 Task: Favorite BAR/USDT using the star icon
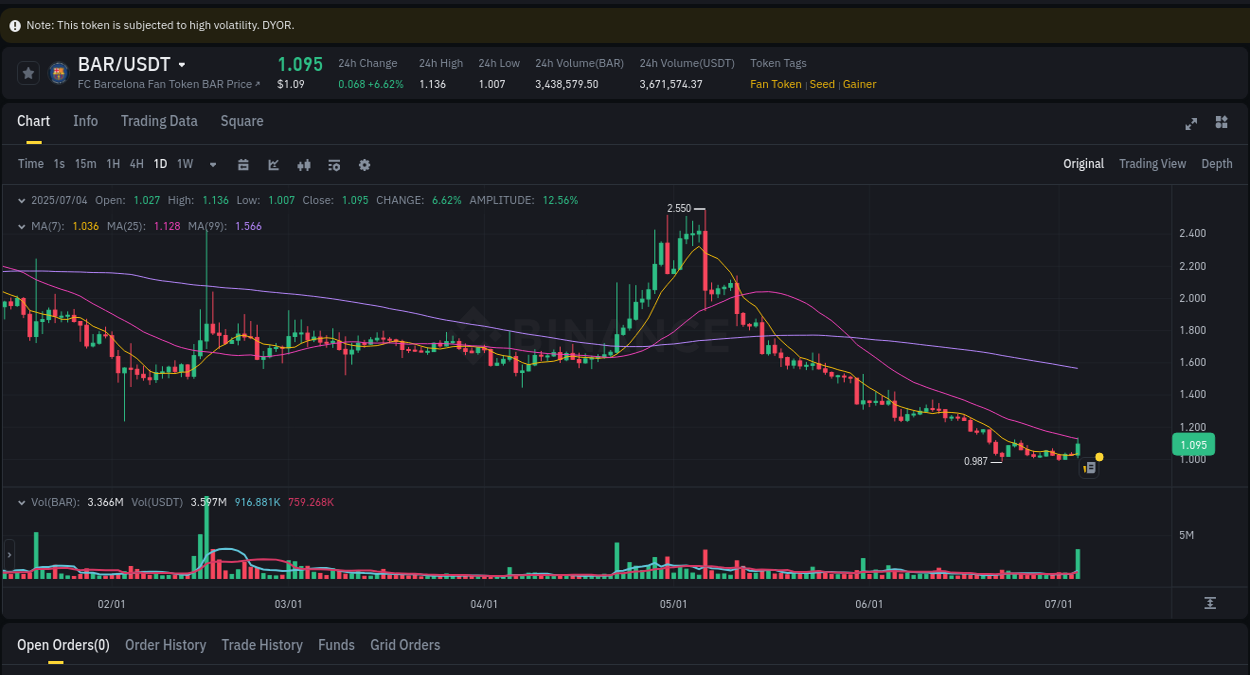(28, 72)
